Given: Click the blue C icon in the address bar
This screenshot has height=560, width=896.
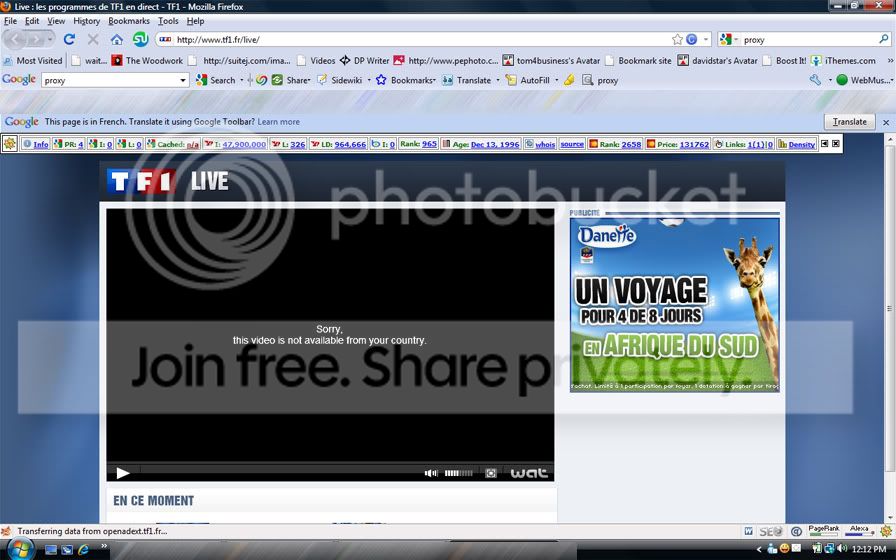Looking at the screenshot, I should 691,39.
